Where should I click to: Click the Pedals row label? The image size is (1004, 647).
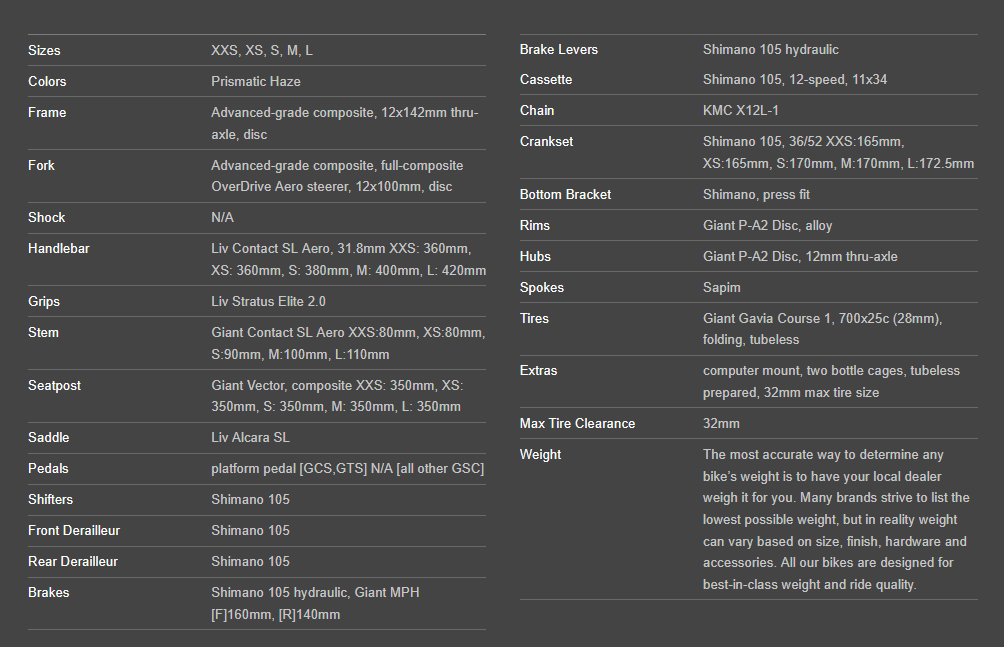coord(48,468)
